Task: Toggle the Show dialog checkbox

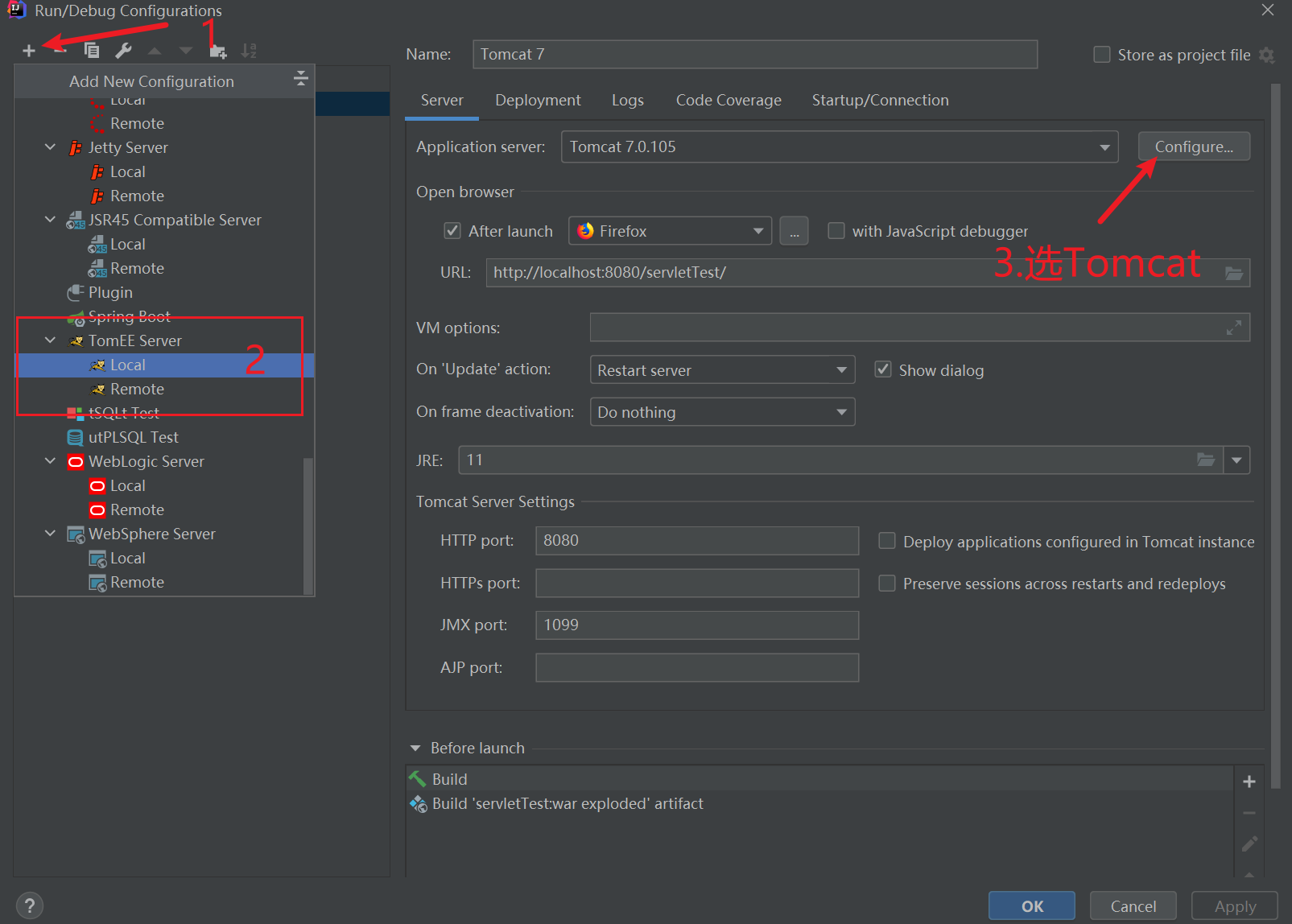Action: tap(883, 369)
